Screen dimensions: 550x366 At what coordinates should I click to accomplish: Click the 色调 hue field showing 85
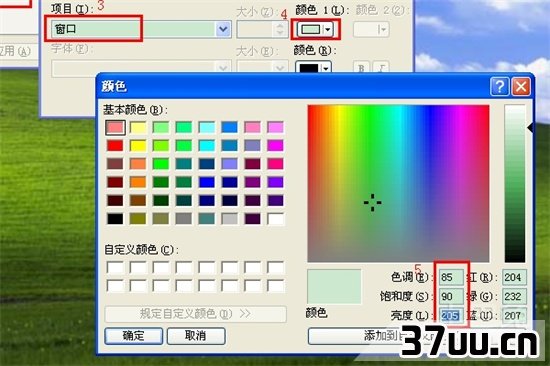coord(451,277)
